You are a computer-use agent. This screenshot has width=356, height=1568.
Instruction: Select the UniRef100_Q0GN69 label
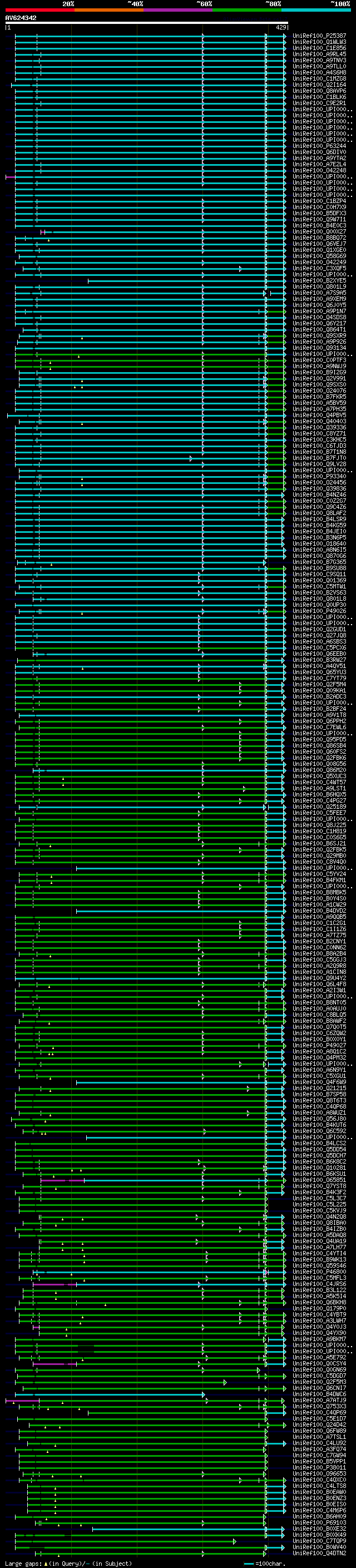(319, 1369)
